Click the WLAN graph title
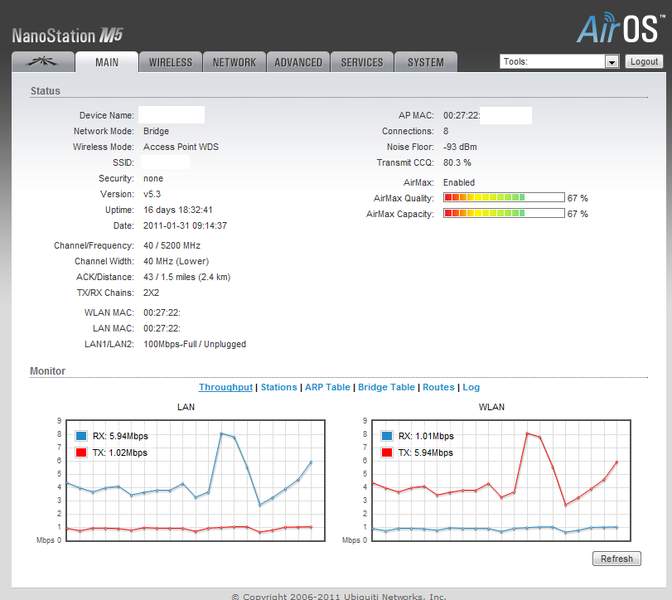This screenshot has height=600, width=672. [492, 407]
